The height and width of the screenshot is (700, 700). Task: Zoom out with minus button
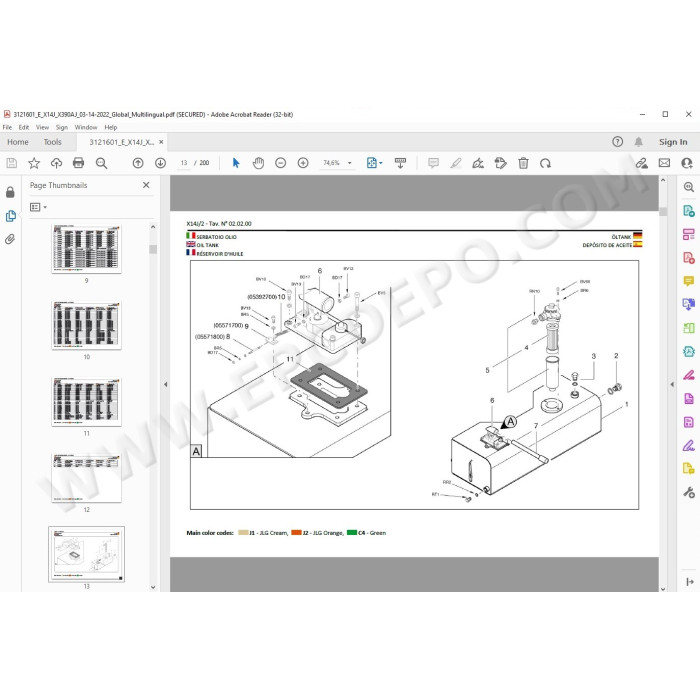click(x=280, y=163)
